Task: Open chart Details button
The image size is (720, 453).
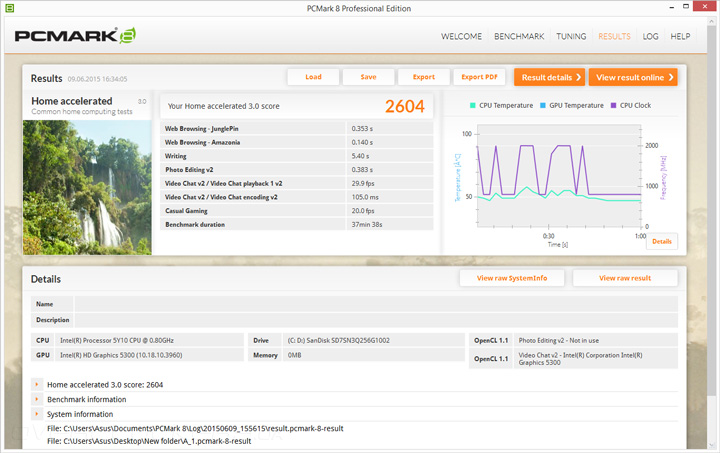Action: (662, 241)
